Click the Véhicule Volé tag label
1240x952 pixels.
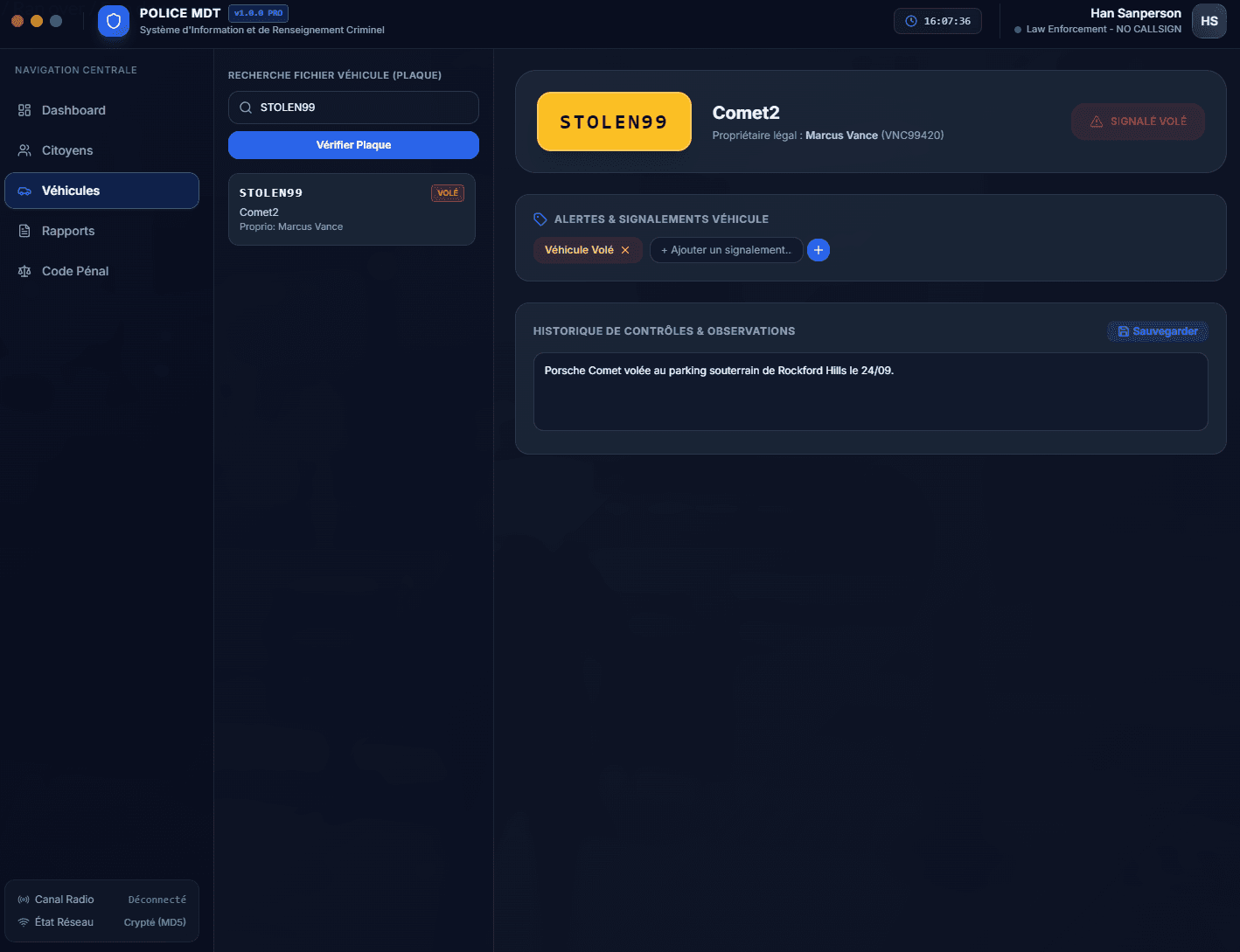click(579, 250)
